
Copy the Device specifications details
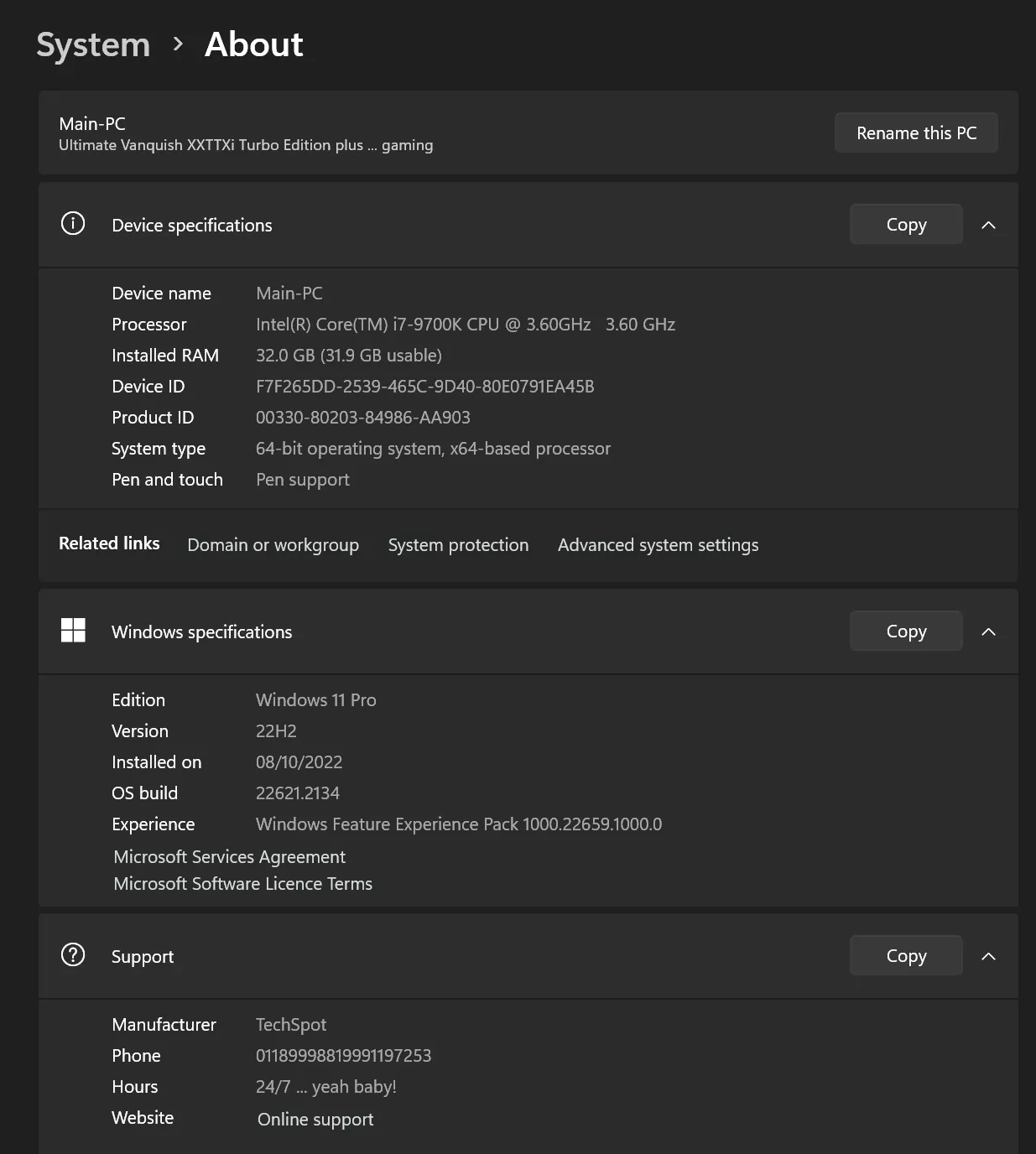click(x=905, y=225)
